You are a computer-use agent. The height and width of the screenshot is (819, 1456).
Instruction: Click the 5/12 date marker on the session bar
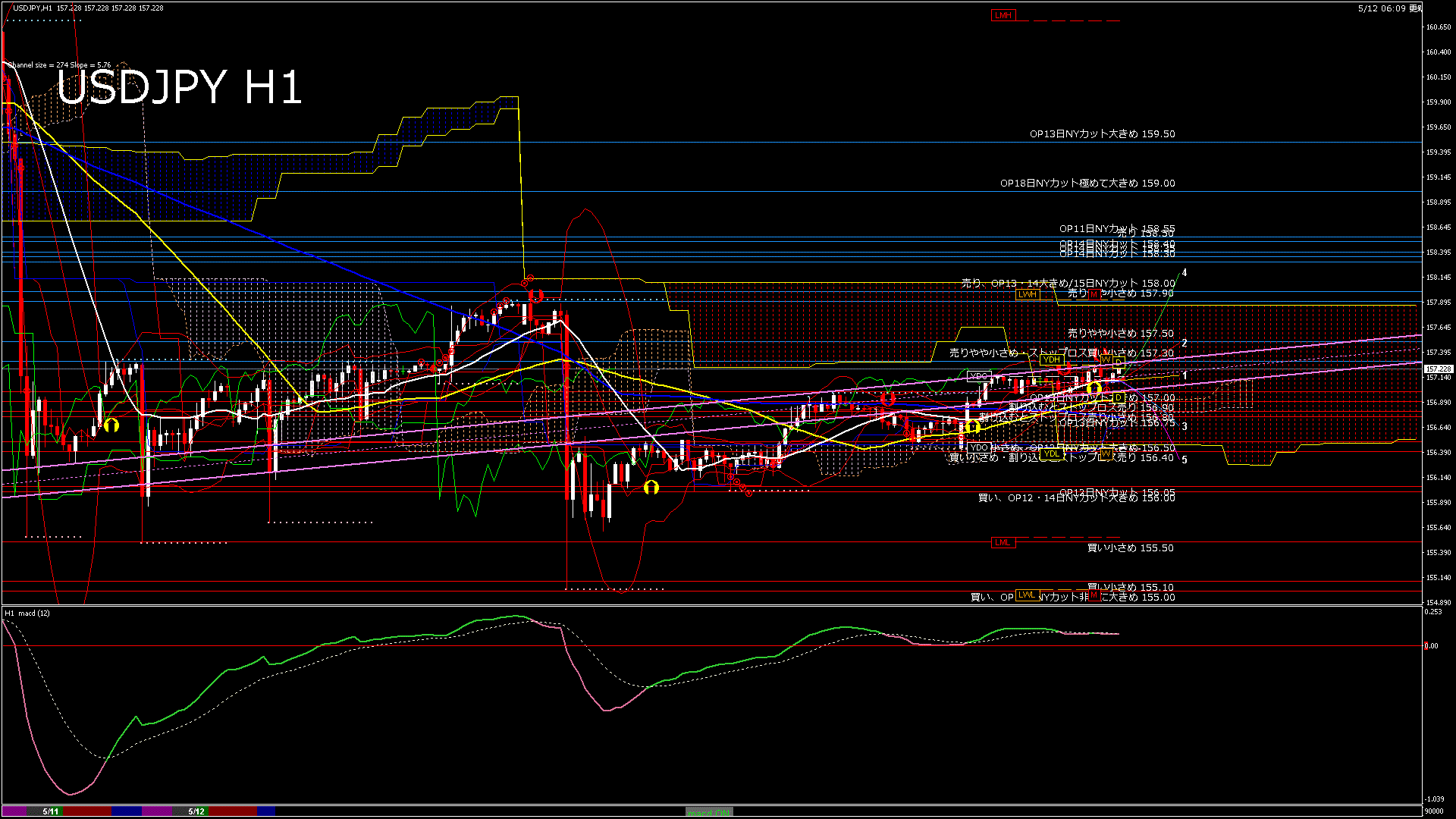click(x=196, y=811)
